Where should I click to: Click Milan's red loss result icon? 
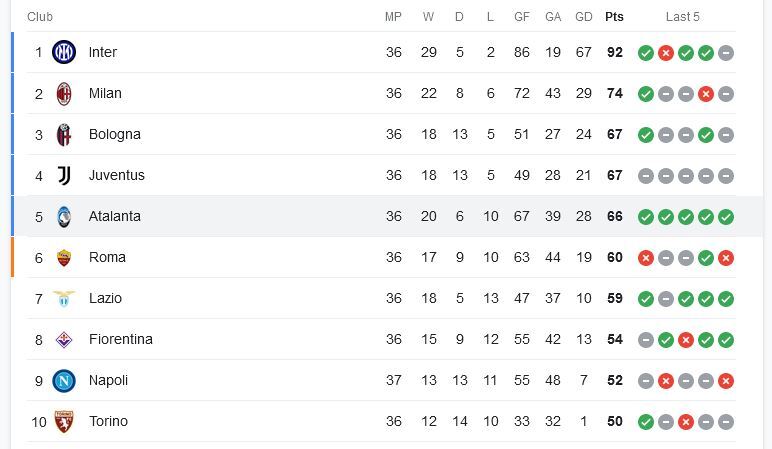[x=706, y=94]
